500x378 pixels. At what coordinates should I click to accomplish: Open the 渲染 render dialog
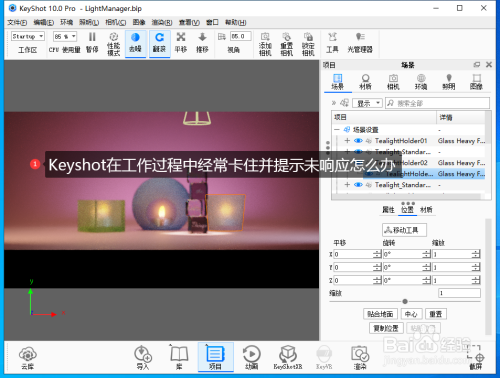[x=360, y=358]
